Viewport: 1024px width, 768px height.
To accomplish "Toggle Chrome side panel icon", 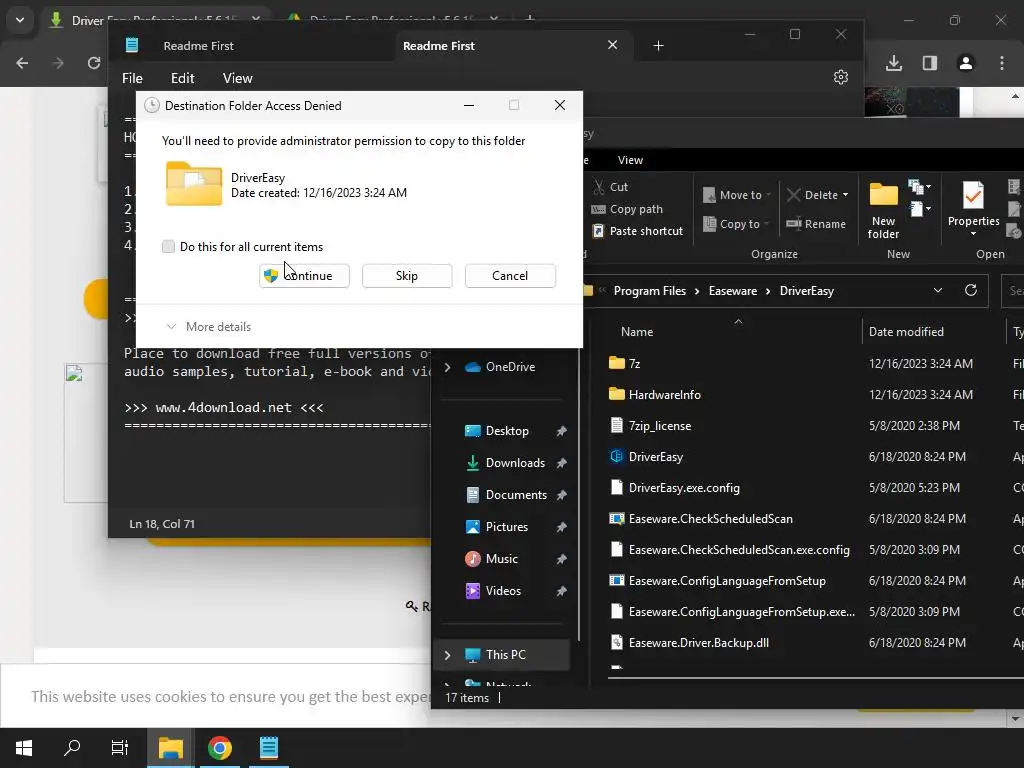I will [x=929, y=63].
